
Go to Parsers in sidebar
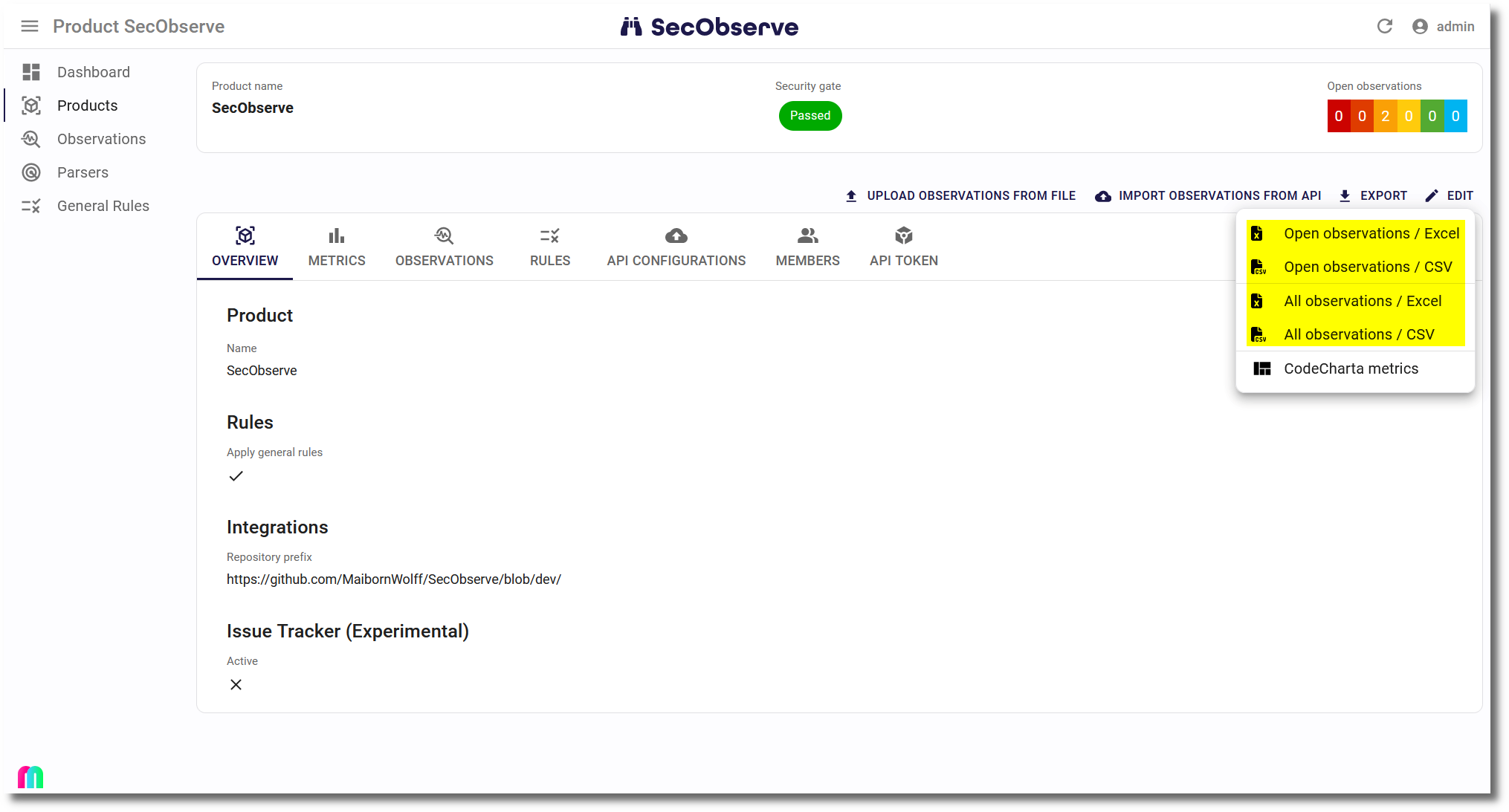[x=83, y=172]
